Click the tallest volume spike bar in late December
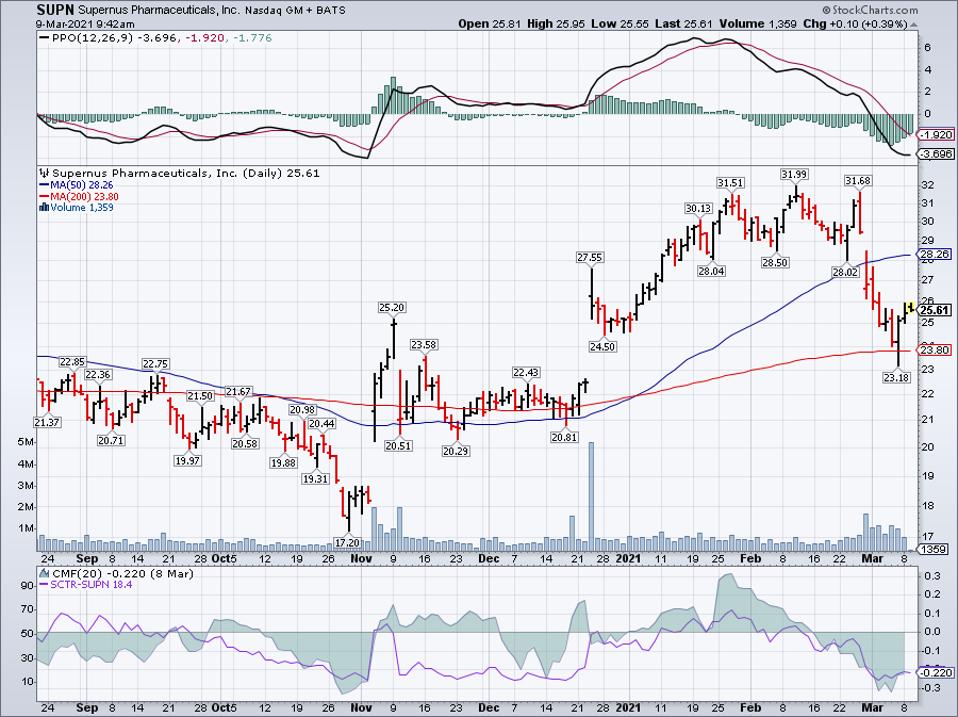The height and width of the screenshot is (717, 958). 591,497
